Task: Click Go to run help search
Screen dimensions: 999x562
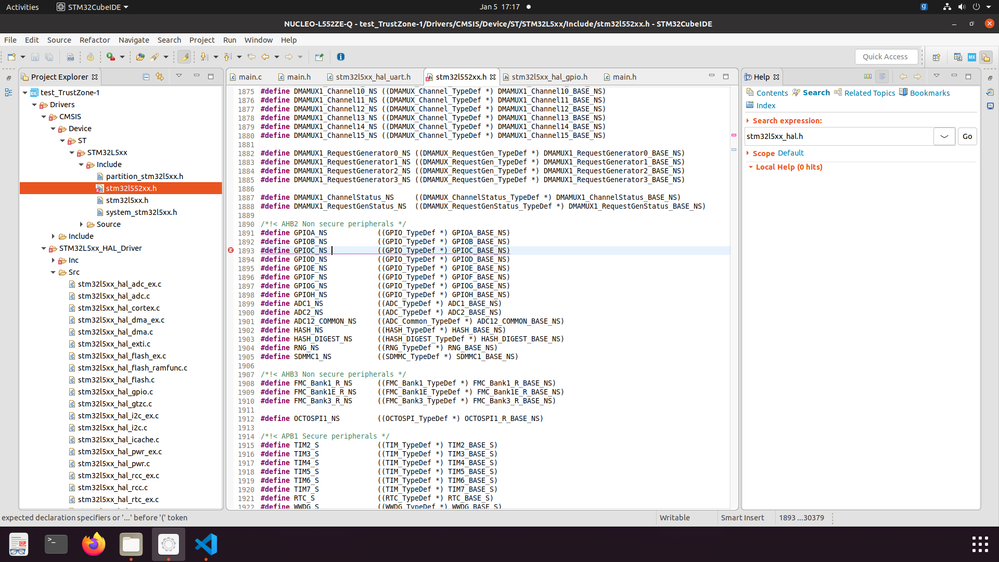Action: [x=967, y=136]
